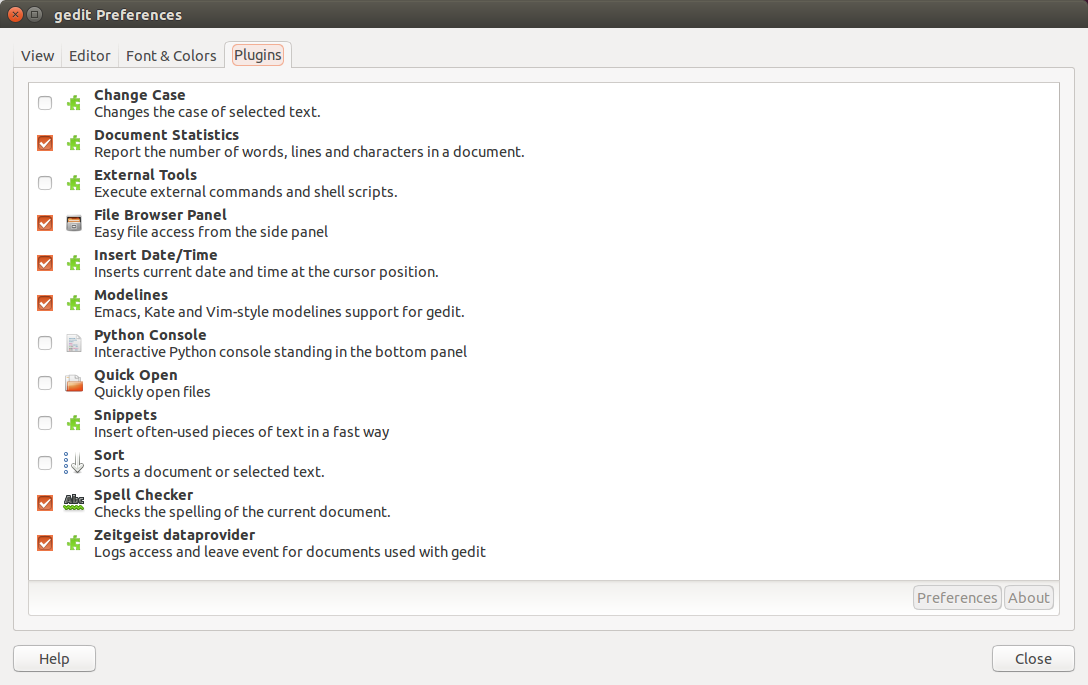Click the Insert Date/Time plugin icon

point(74,263)
